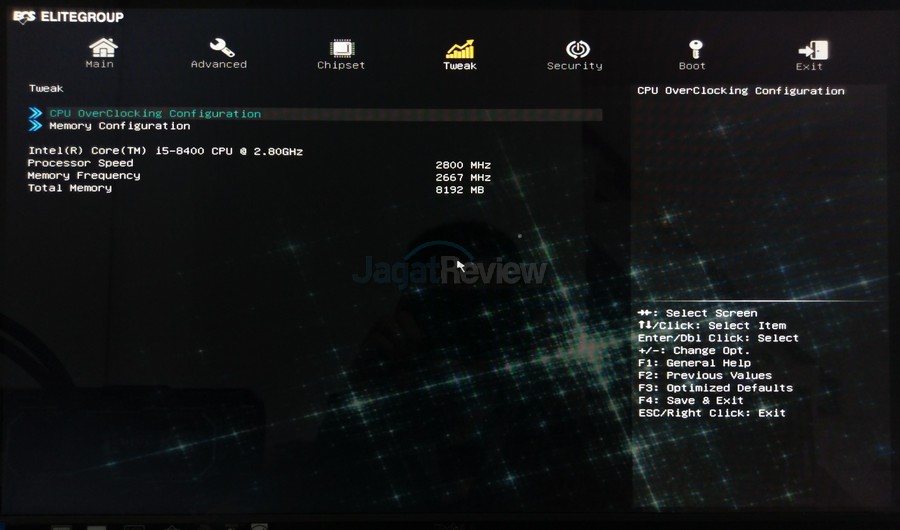The image size is (900, 530).
Task: Click the Total Memory 8192 MB value
Action: tap(460, 189)
